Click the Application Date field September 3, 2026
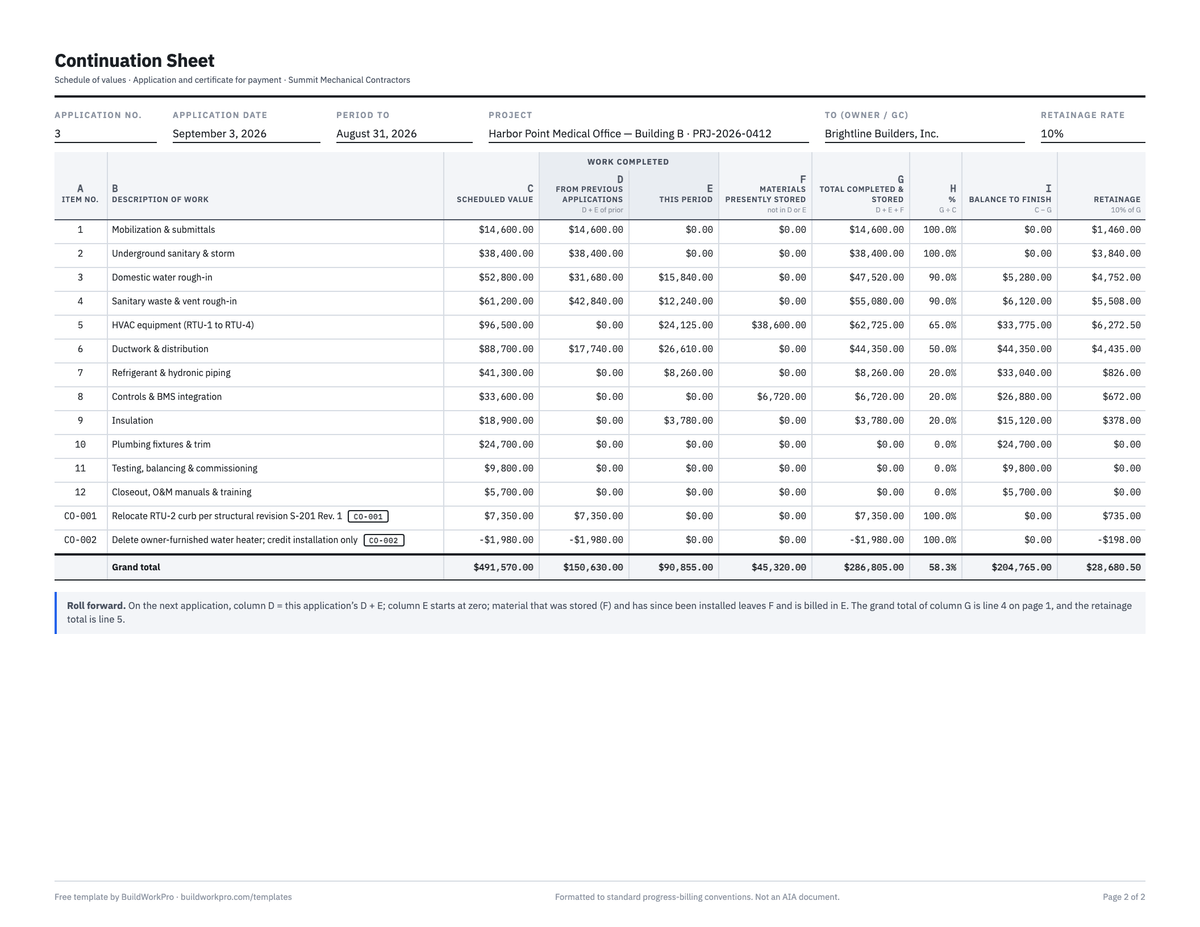 click(246, 133)
